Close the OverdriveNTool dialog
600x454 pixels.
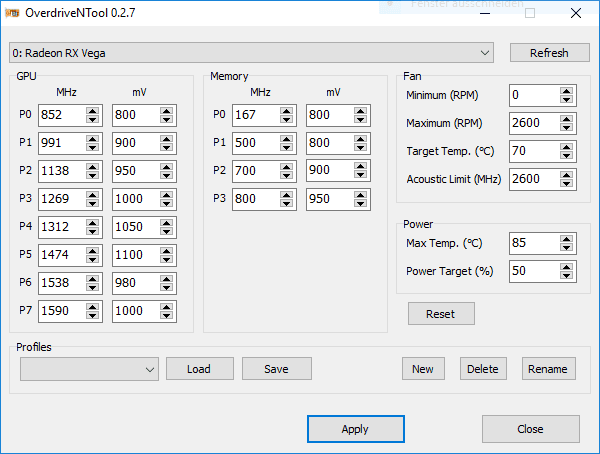[x=531, y=429]
